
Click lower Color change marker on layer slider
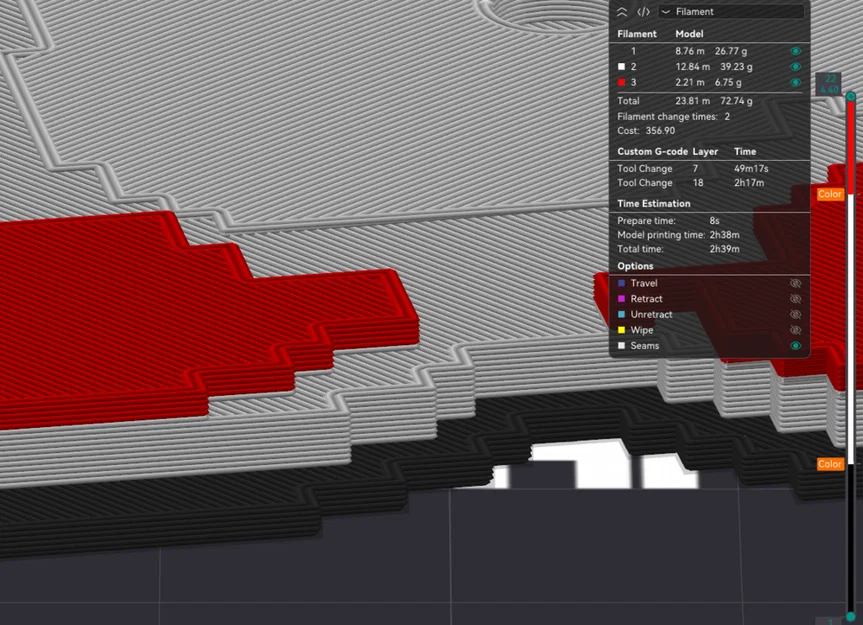click(829, 464)
